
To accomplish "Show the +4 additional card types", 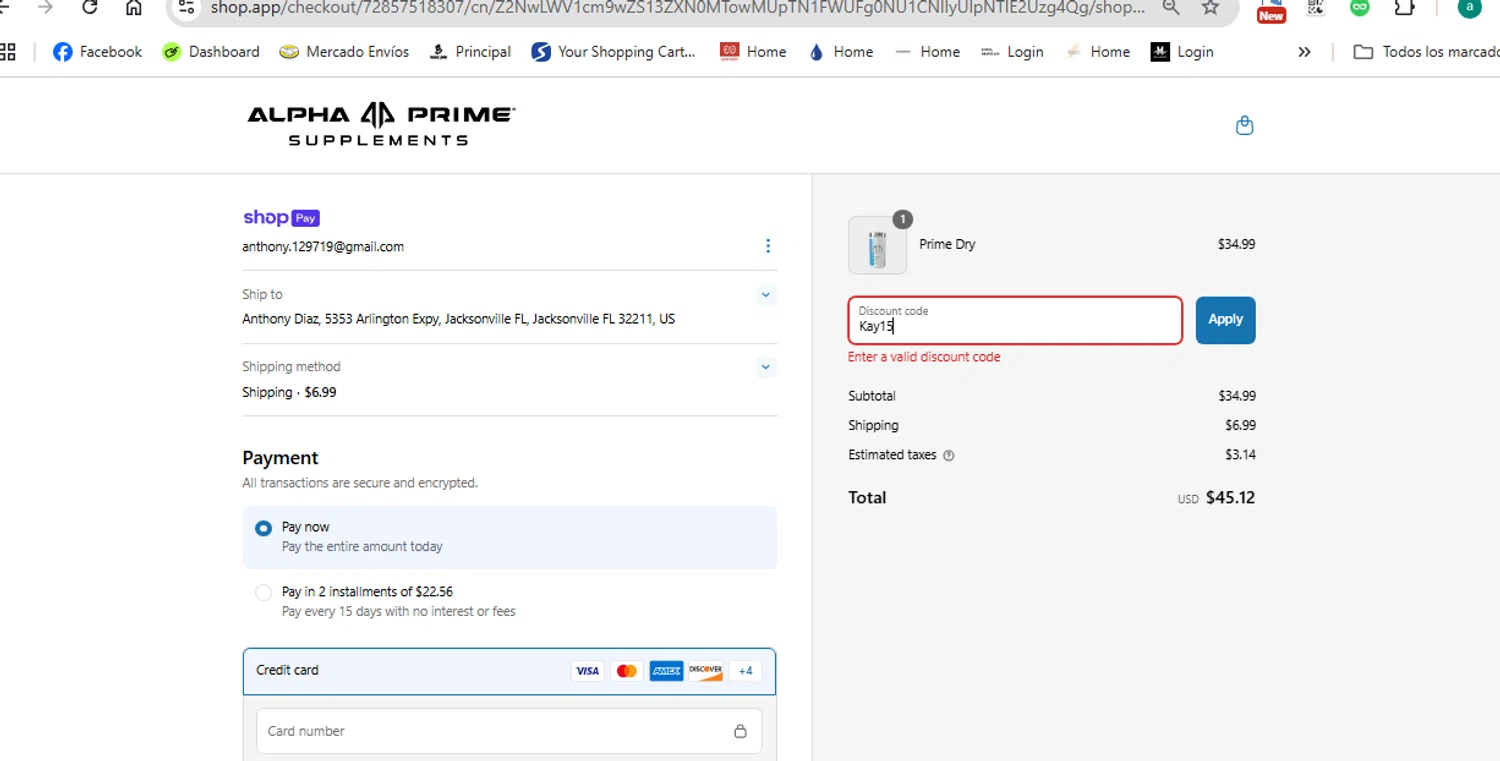I will click(745, 671).
